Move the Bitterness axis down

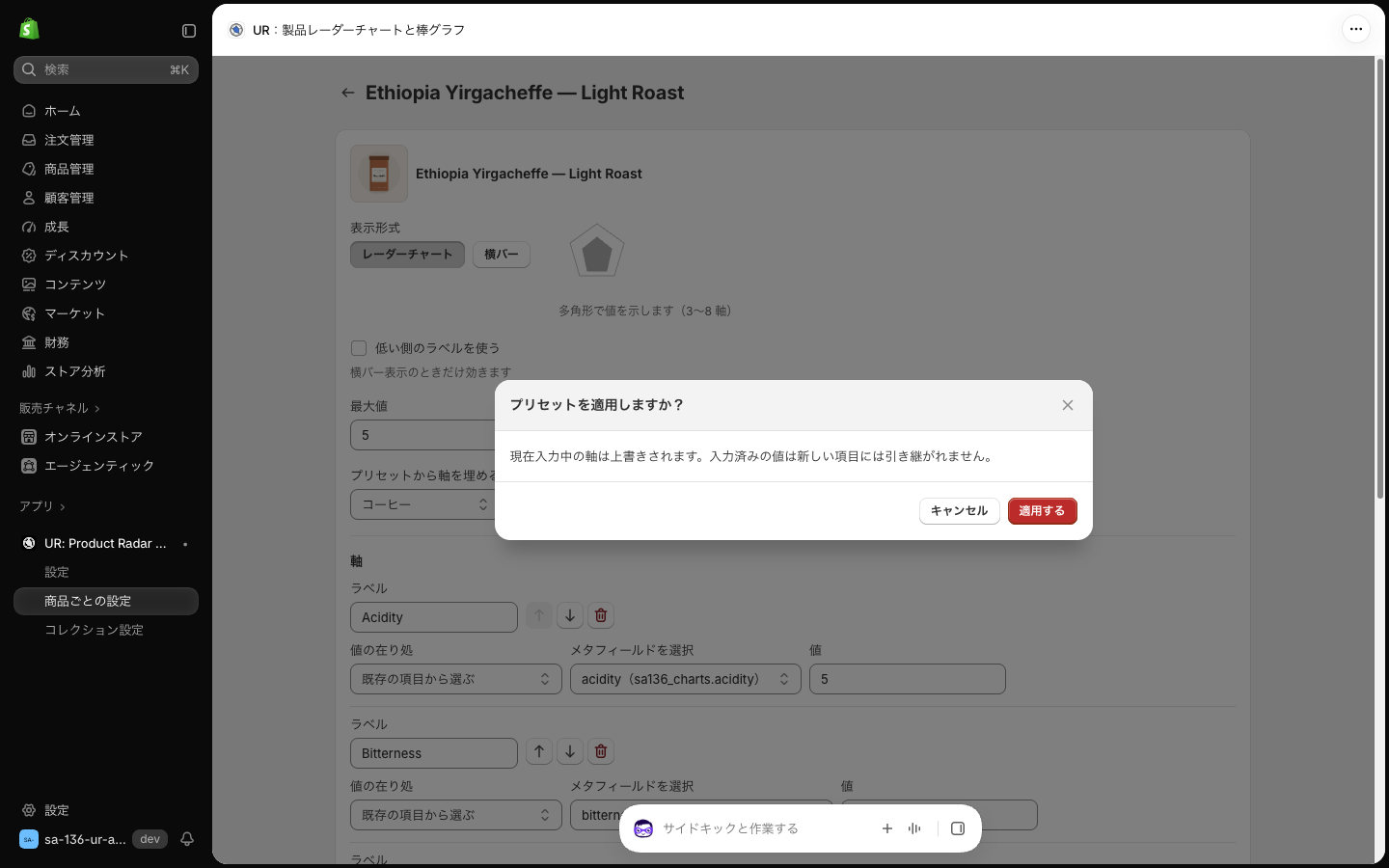pyautogui.click(x=570, y=751)
